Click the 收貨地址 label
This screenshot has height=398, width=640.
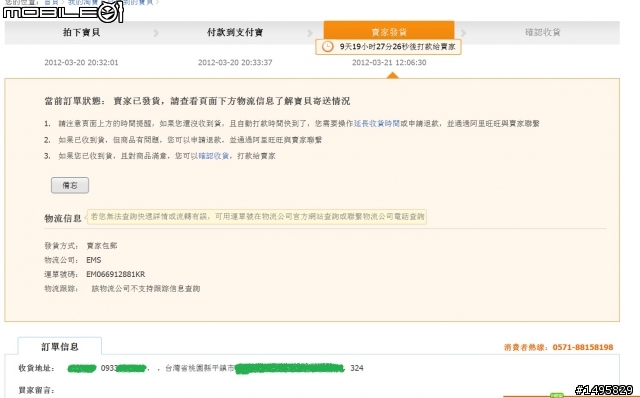click(36, 368)
